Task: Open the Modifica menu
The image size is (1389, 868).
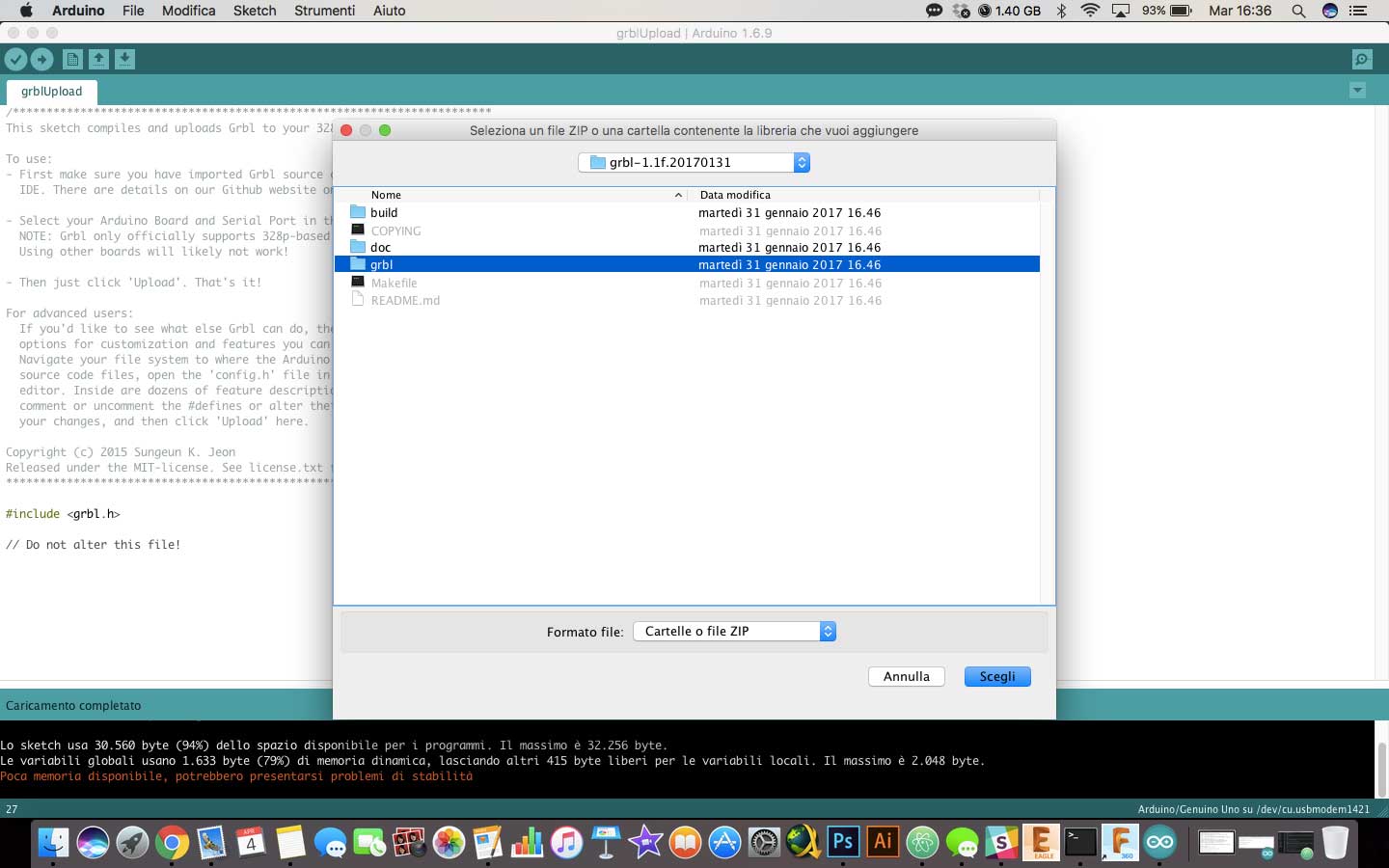Action: coord(188,11)
